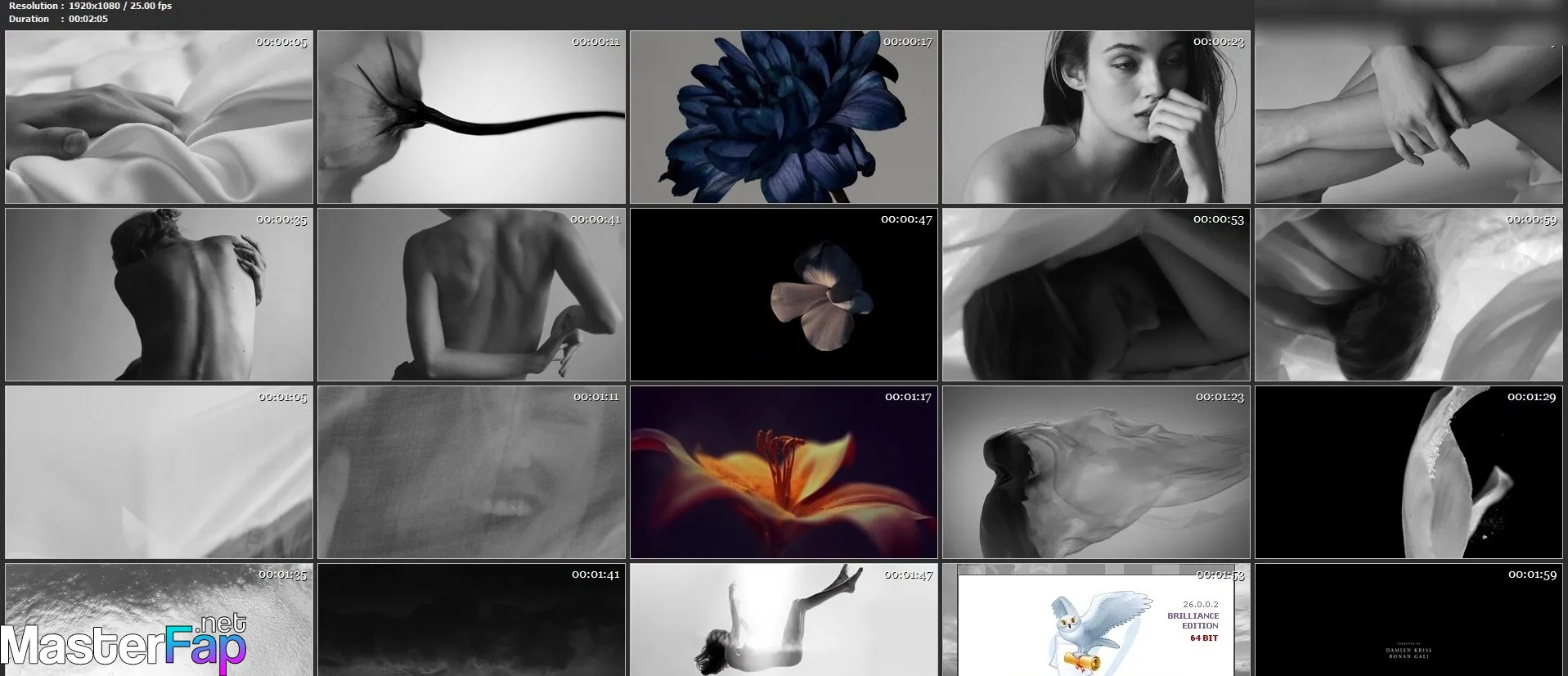Select the 00:01:23 flowing veil thumbnail

(1096, 472)
